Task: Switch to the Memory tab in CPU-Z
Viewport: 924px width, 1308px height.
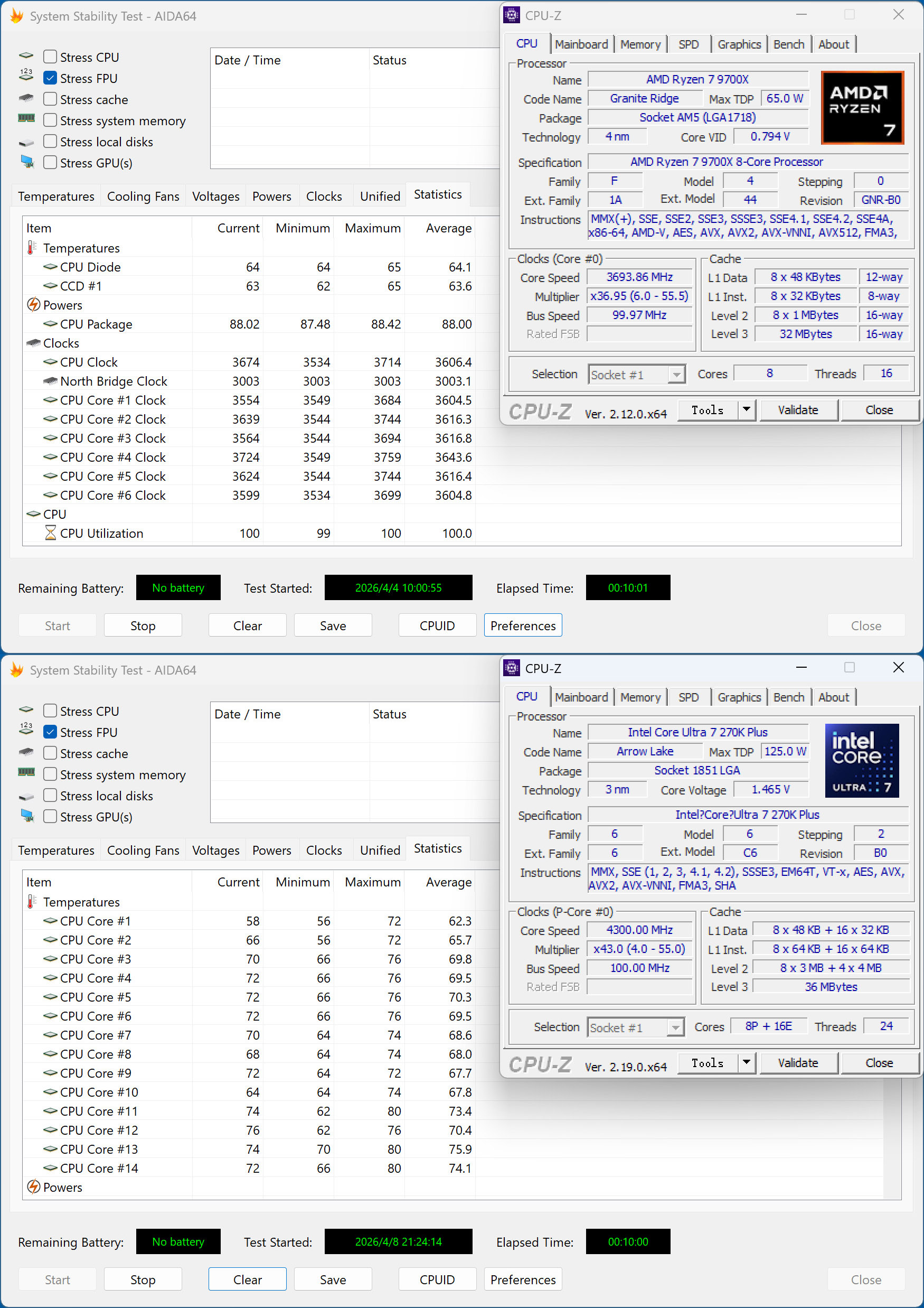Action: click(640, 44)
